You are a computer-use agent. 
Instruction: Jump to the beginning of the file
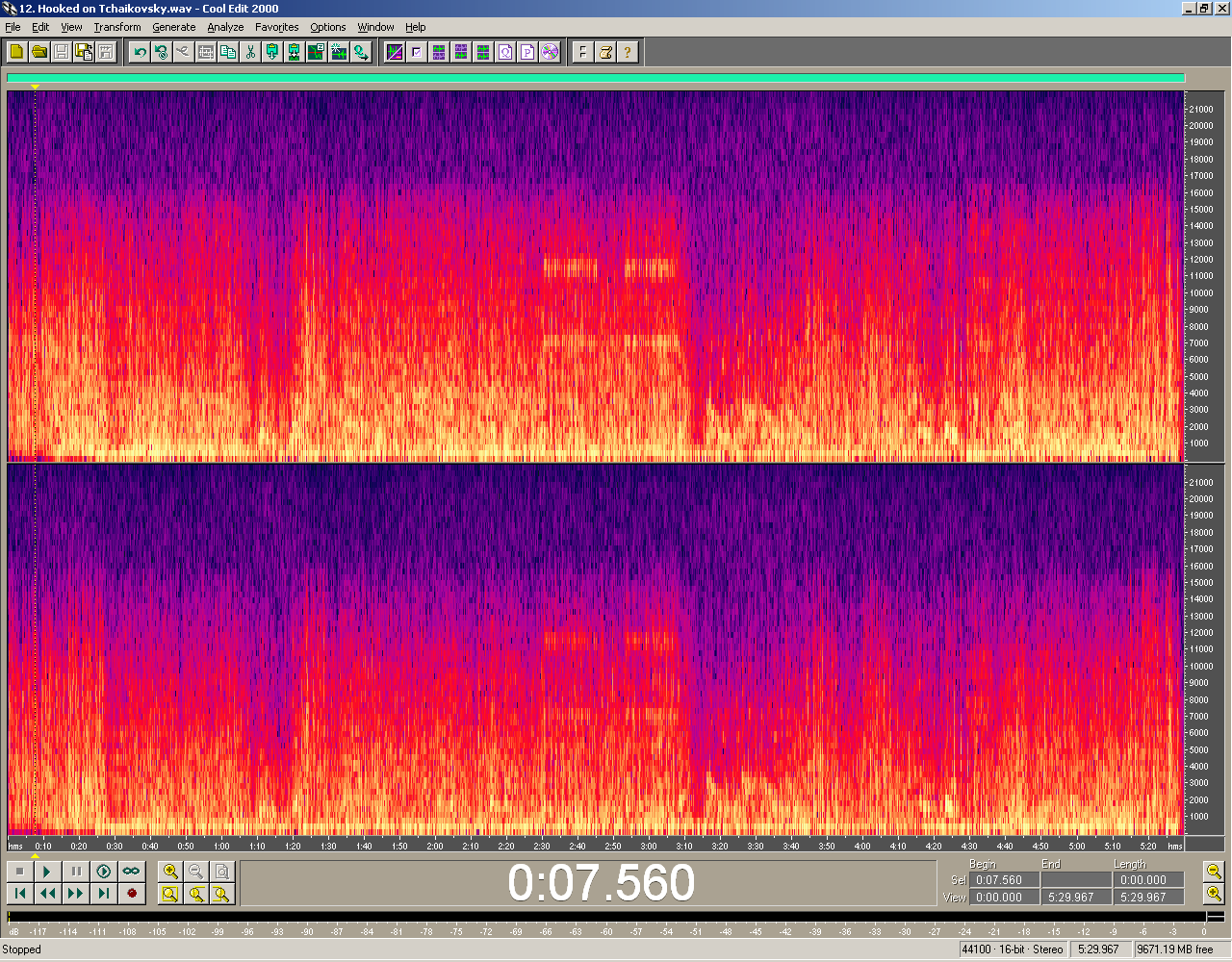[19, 894]
